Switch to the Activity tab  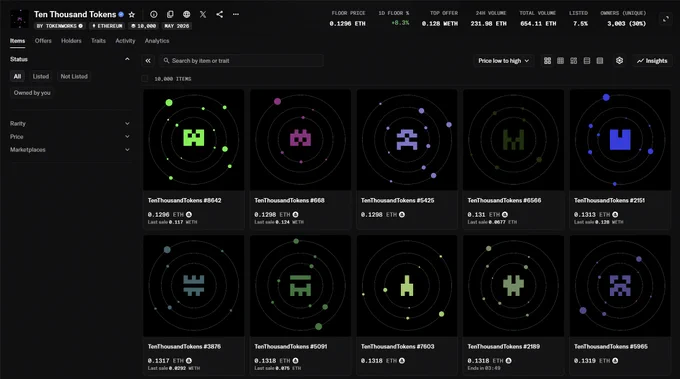[125, 41]
